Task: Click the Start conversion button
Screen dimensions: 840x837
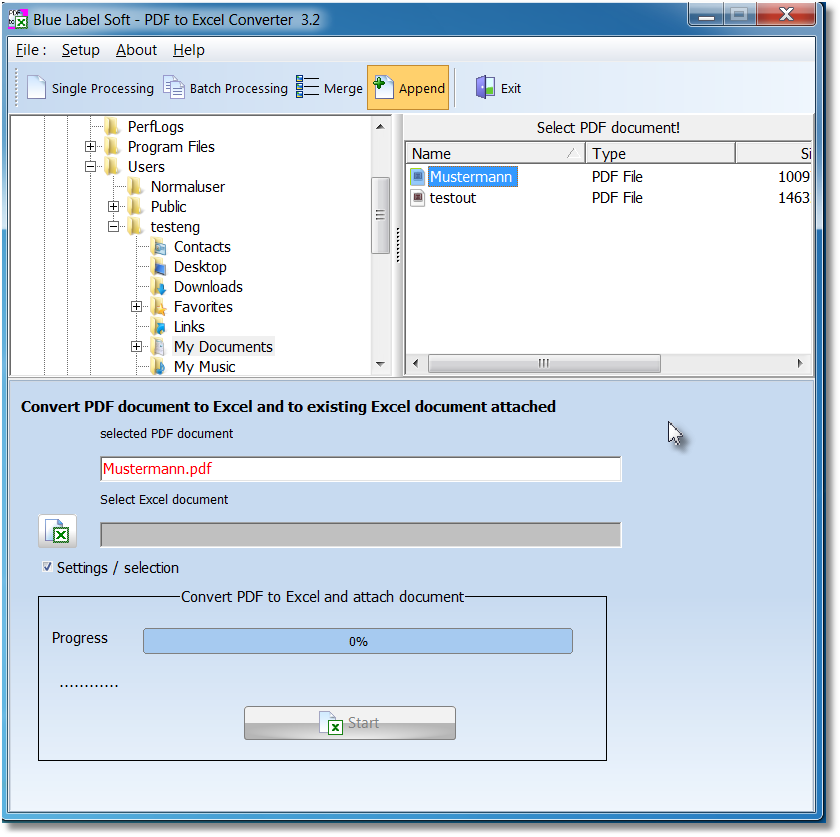Action: [x=350, y=723]
